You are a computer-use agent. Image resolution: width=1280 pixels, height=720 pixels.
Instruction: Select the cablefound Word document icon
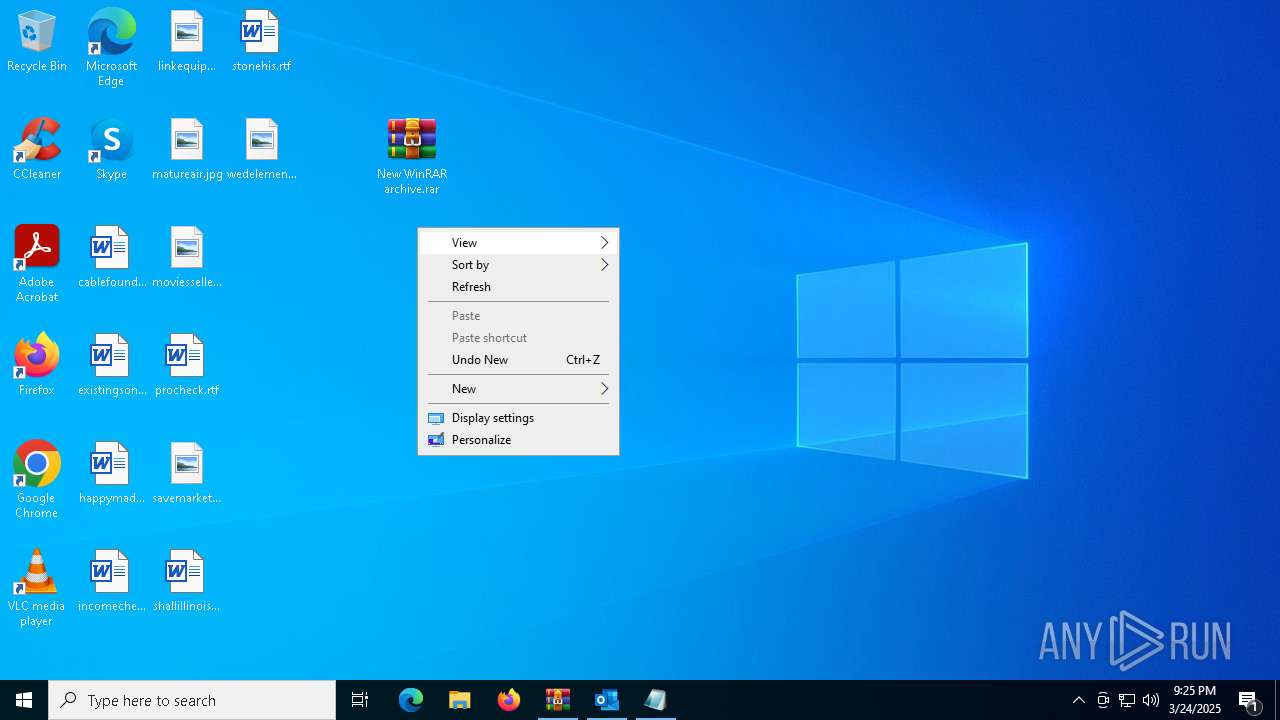coord(111,258)
